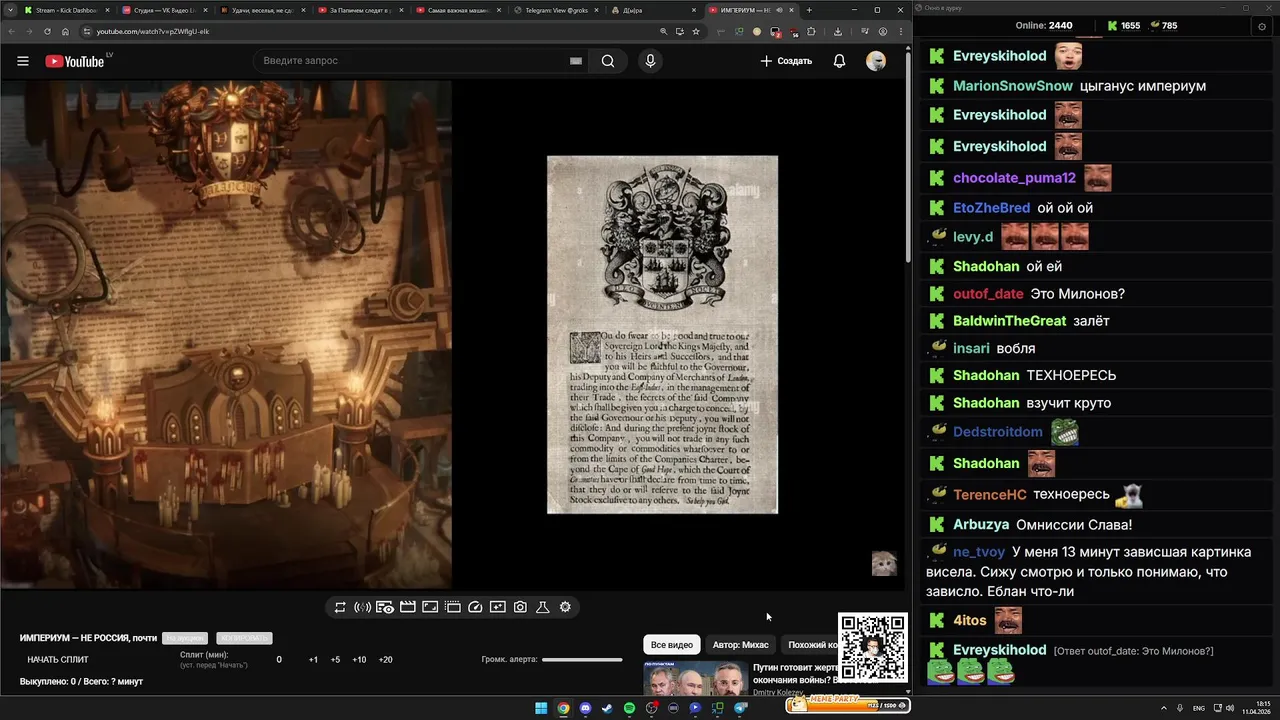Add +5 minutes to split
The height and width of the screenshot is (720, 1280).
point(335,660)
